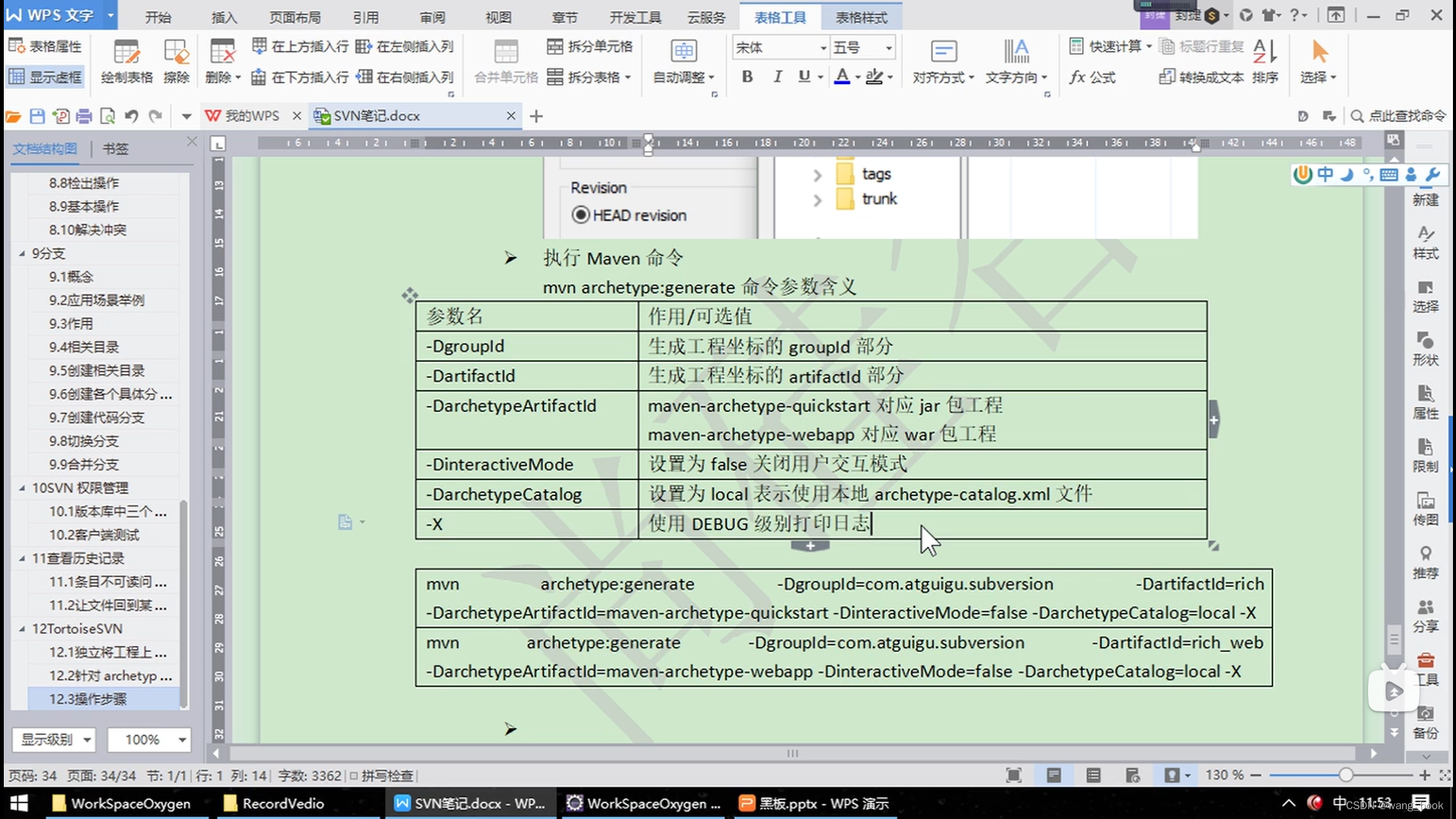Open the AutoFit dropdown
This screenshot has width=1456, height=819.
683,77
